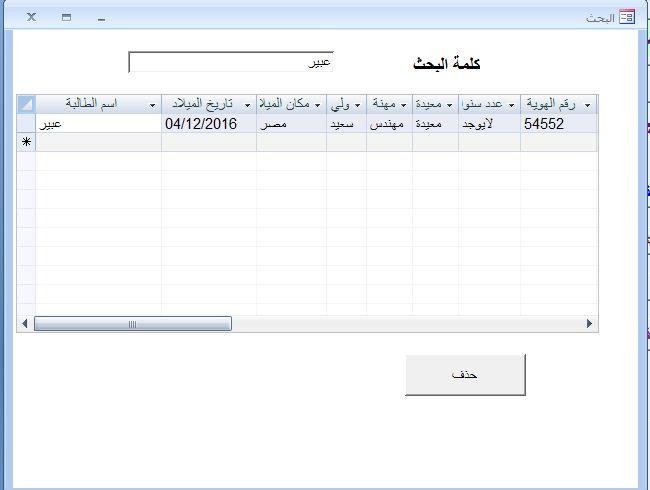This screenshot has width=650, height=490.
Task: Click the scrollbar left arrow
Action: click(25, 324)
